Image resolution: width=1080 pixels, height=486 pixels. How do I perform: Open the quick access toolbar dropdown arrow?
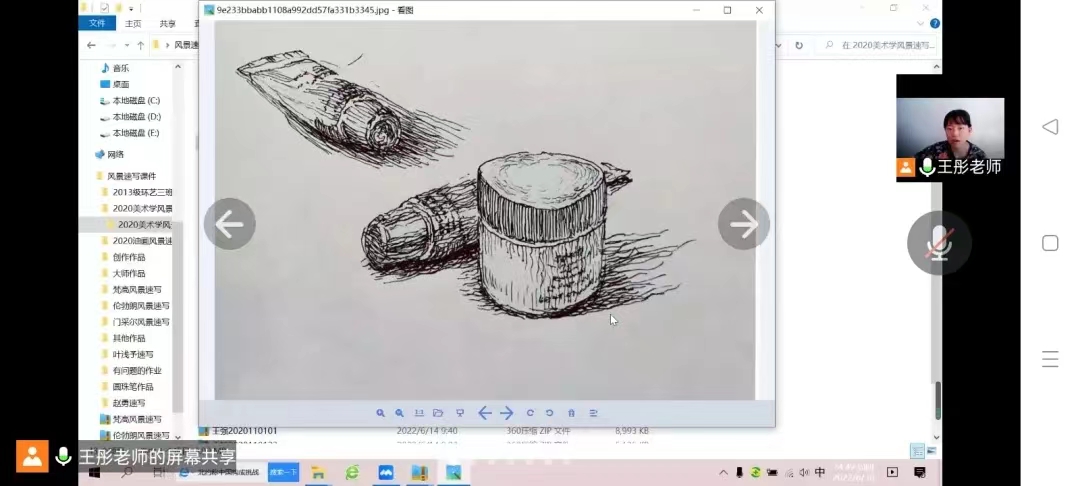130,8
